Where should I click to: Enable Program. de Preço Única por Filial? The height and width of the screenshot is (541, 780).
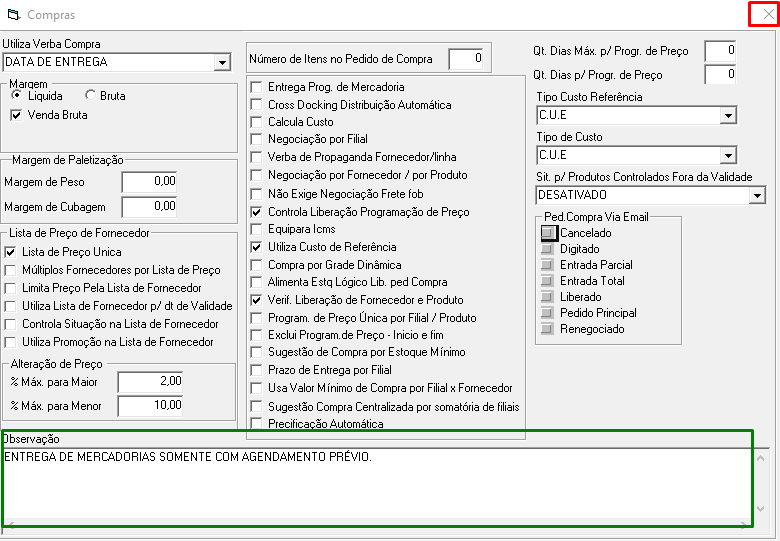click(x=257, y=318)
